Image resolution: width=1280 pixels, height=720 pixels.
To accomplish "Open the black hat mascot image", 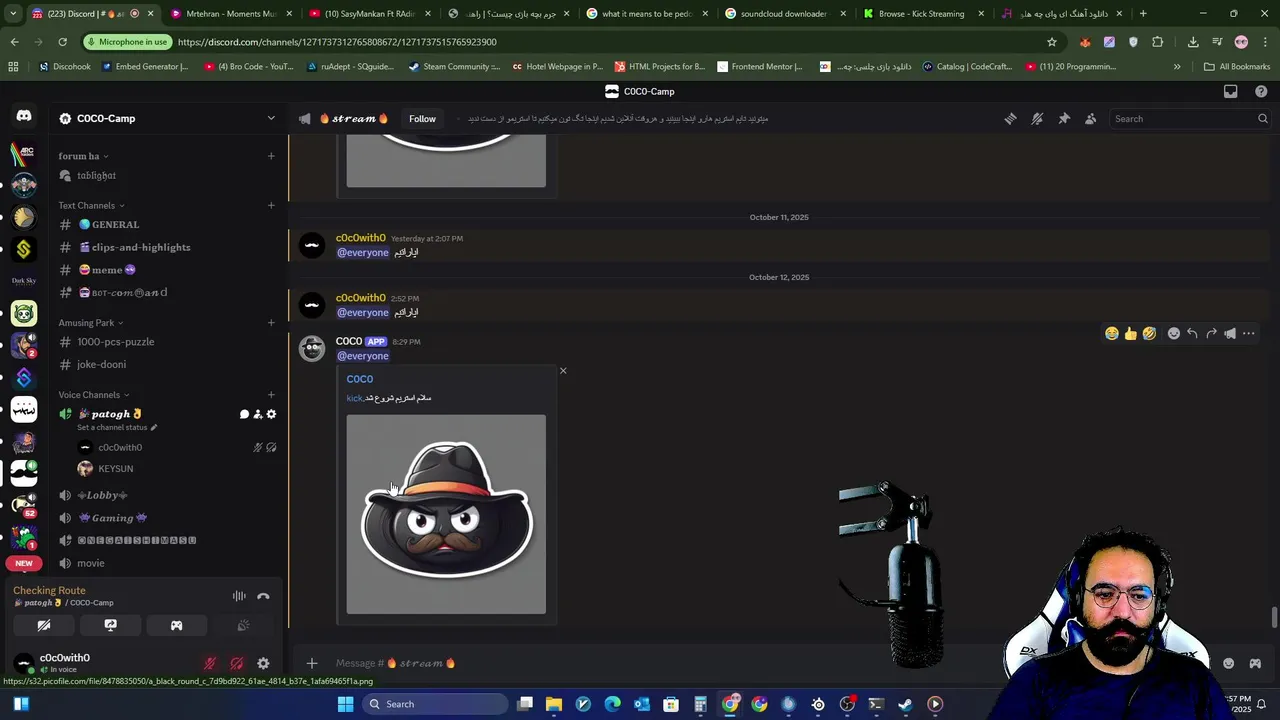I will click(x=446, y=514).
